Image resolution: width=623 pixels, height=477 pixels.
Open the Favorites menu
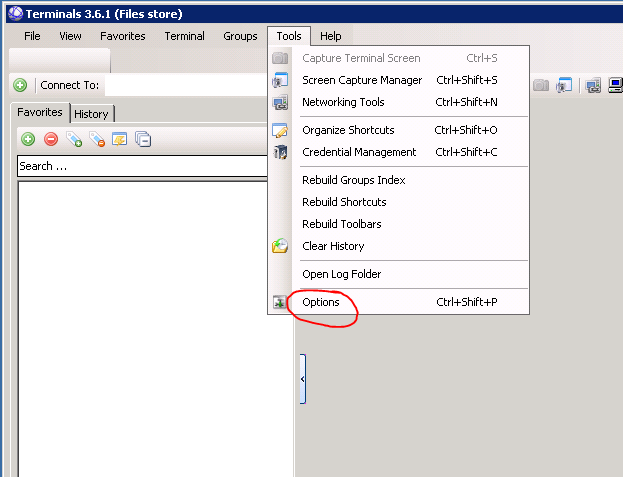123,36
